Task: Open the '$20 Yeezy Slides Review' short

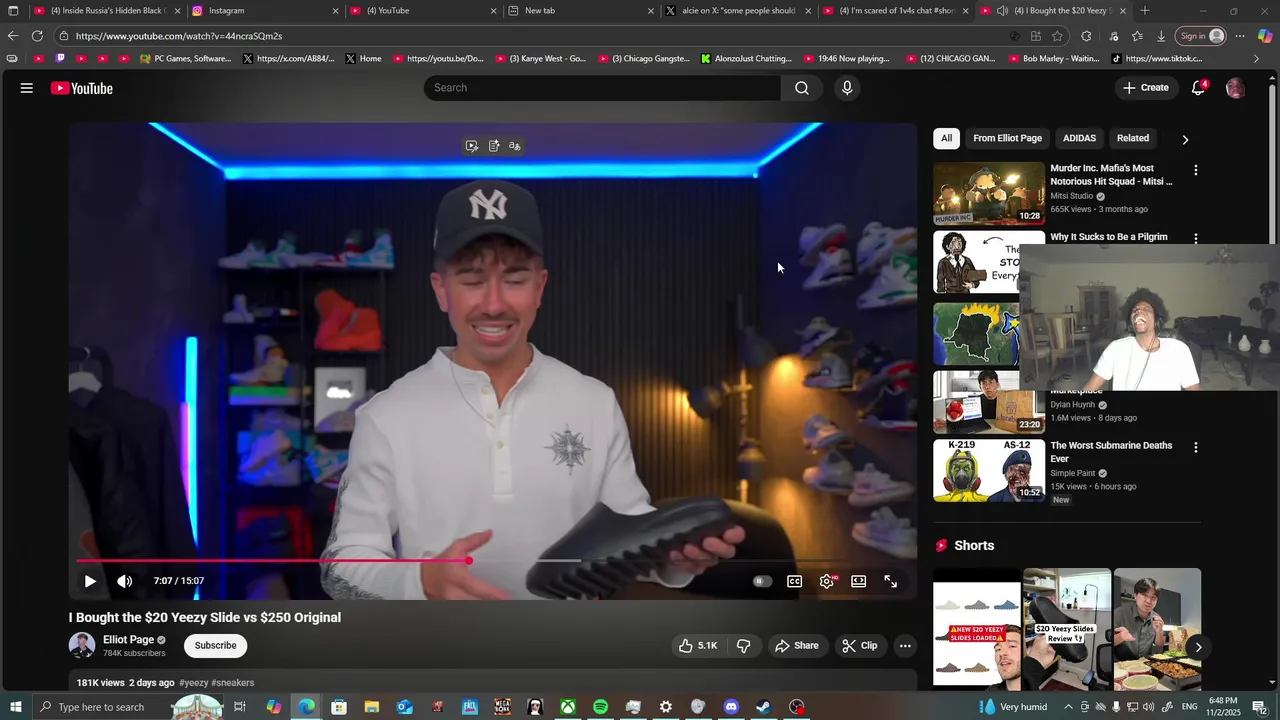Action: pos(1067,629)
